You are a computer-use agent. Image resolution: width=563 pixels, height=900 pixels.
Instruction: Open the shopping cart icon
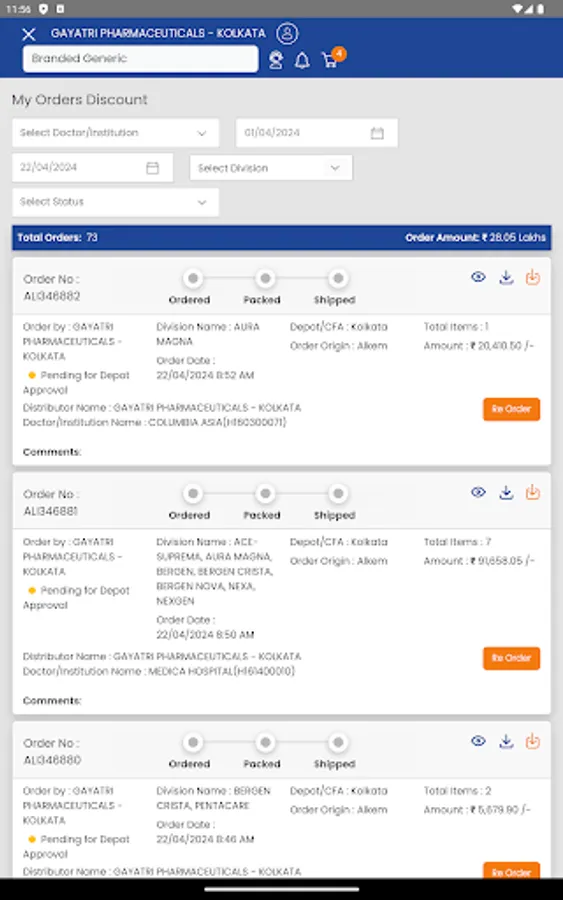tap(331, 59)
